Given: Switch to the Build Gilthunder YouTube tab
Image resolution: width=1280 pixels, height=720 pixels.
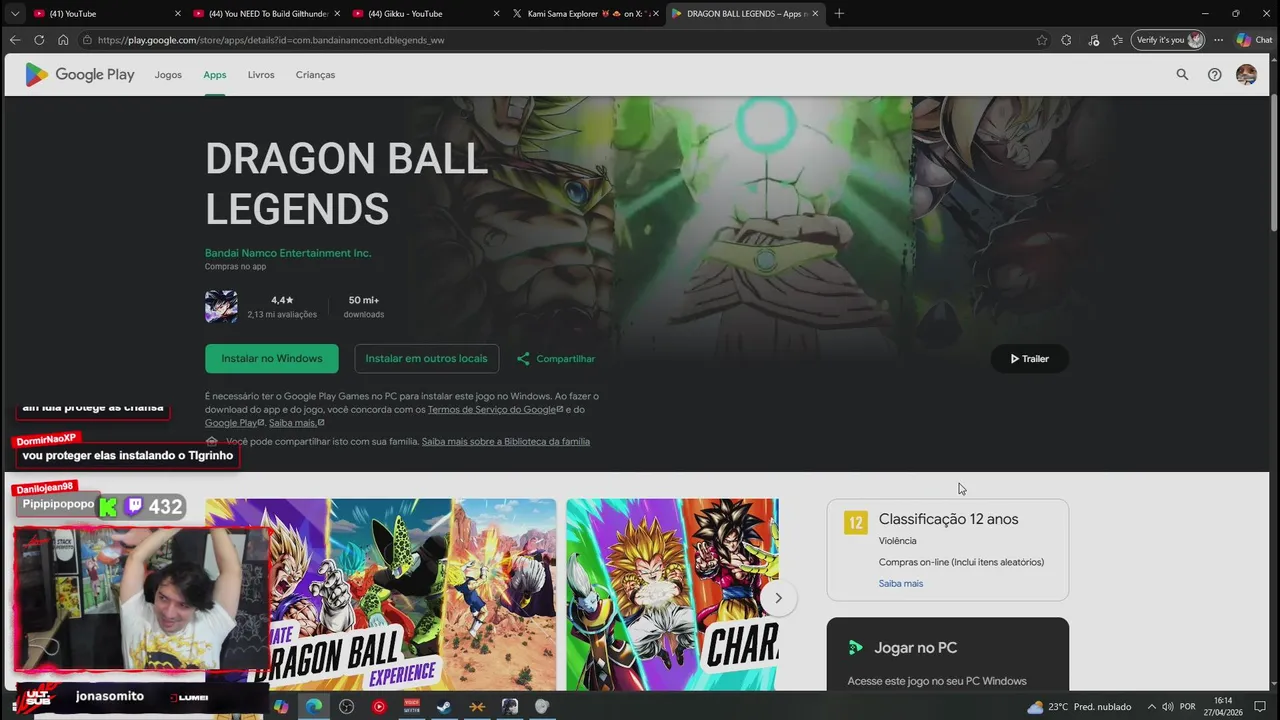Looking at the screenshot, I should click(265, 14).
